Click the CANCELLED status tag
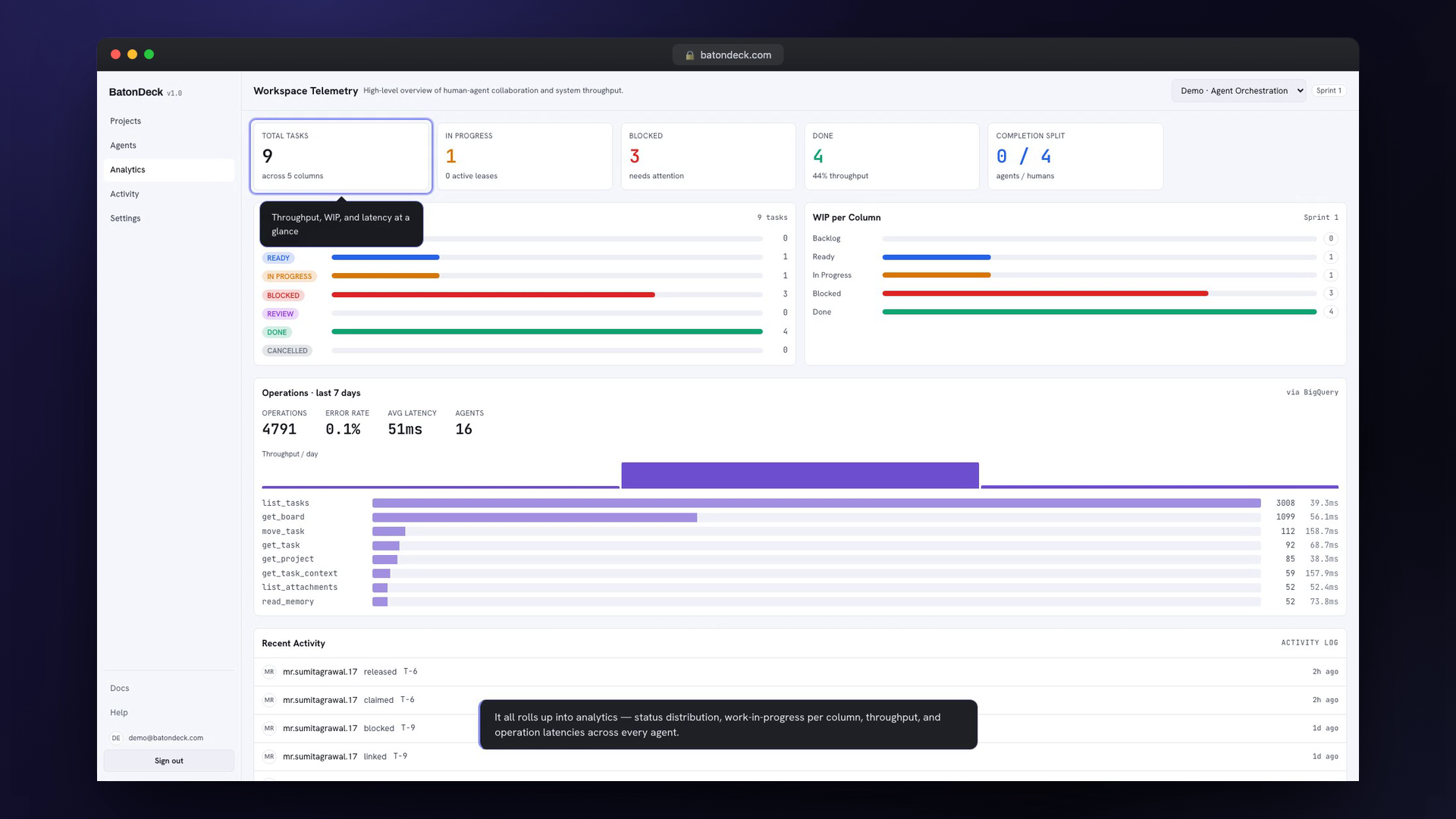1456x819 pixels. coord(287,351)
